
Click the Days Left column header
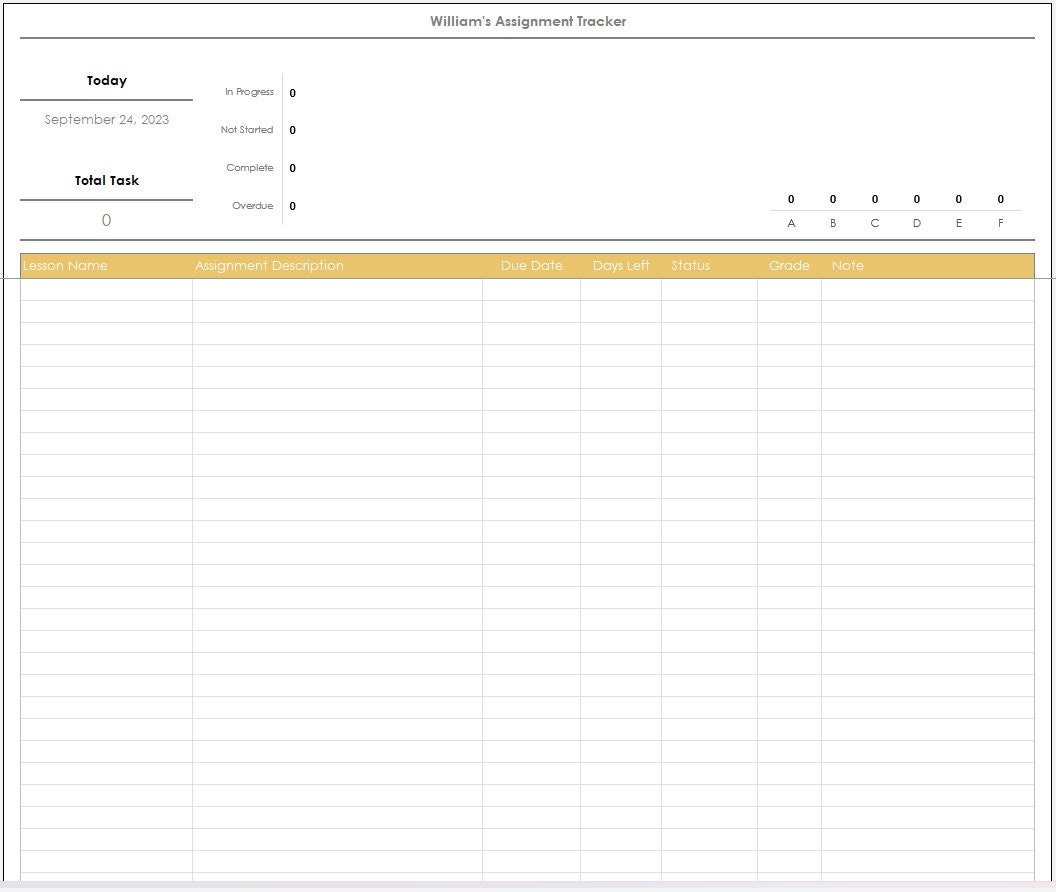point(621,265)
